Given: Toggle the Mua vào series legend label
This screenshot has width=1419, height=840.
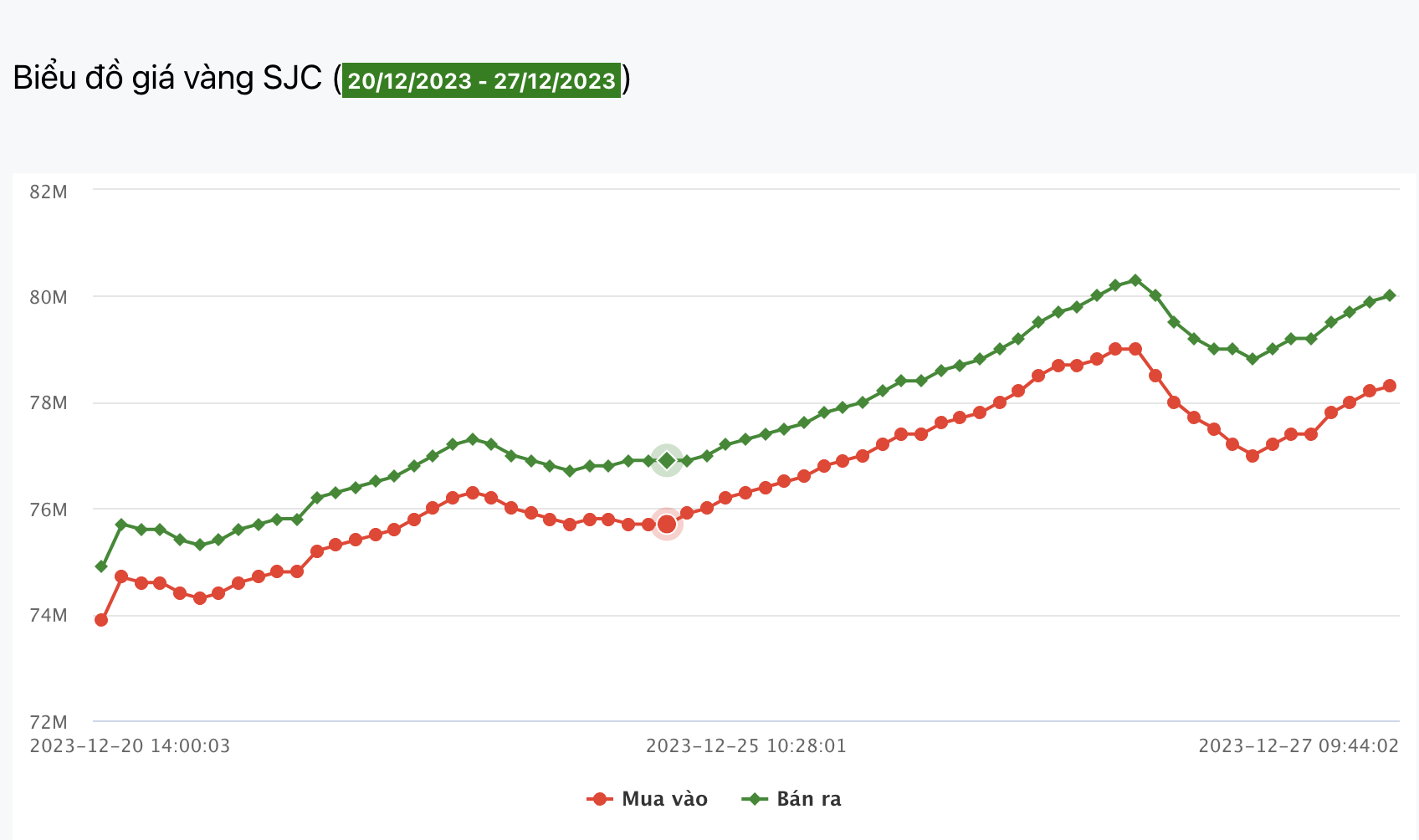Looking at the screenshot, I should tap(664, 799).
